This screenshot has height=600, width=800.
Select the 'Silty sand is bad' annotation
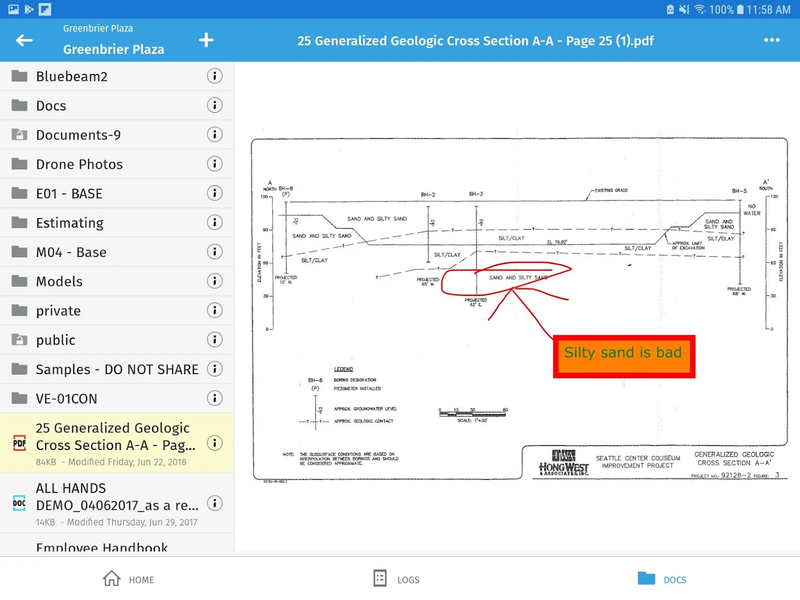[623, 353]
